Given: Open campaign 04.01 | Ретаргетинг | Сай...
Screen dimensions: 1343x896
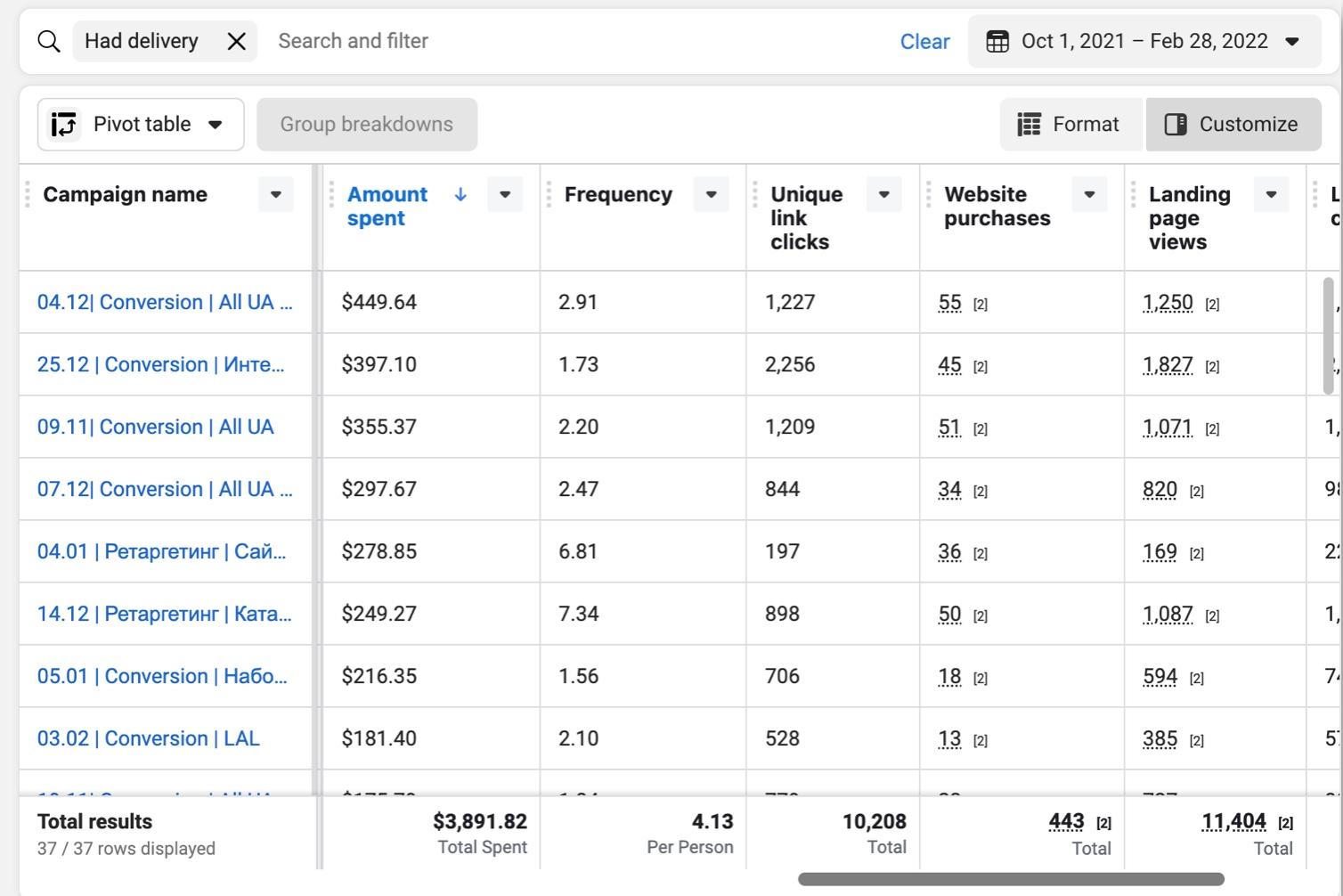Looking at the screenshot, I should coord(162,552).
